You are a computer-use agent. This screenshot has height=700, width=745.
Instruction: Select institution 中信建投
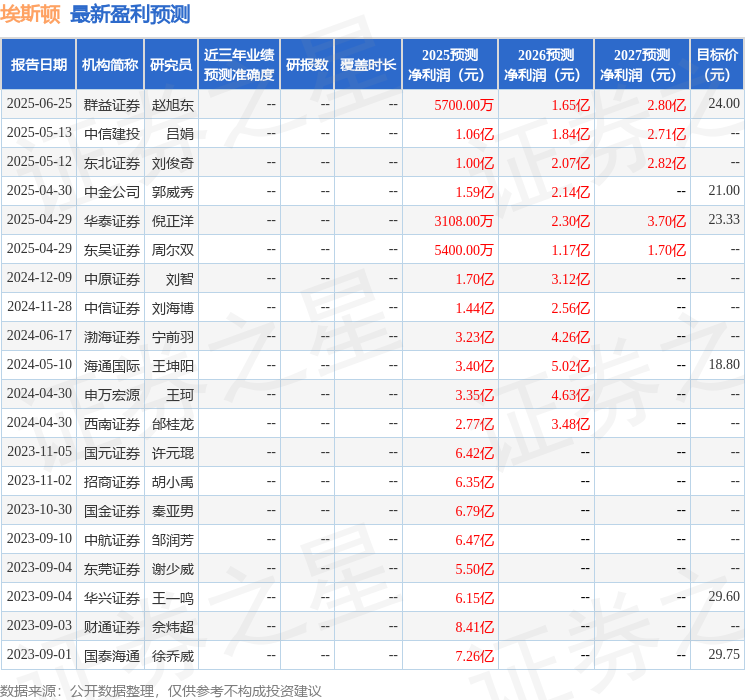(x=112, y=134)
